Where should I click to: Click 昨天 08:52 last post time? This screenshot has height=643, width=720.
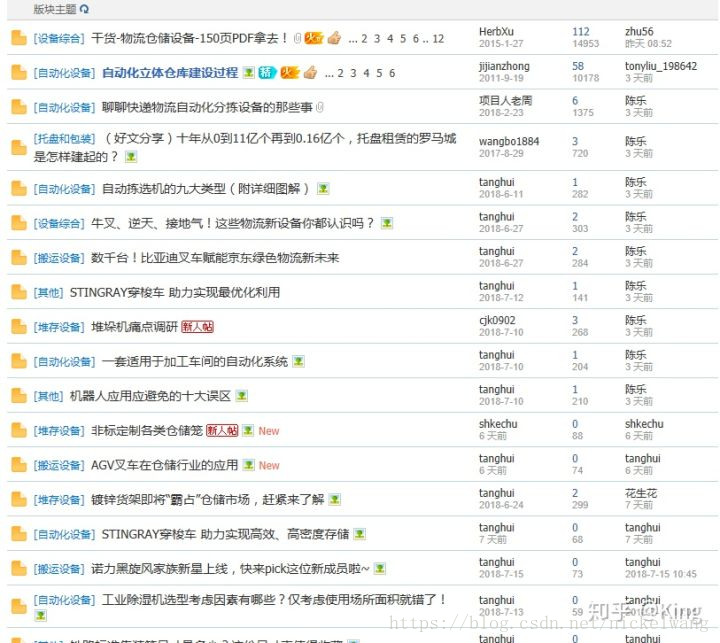pyautogui.click(x=648, y=44)
